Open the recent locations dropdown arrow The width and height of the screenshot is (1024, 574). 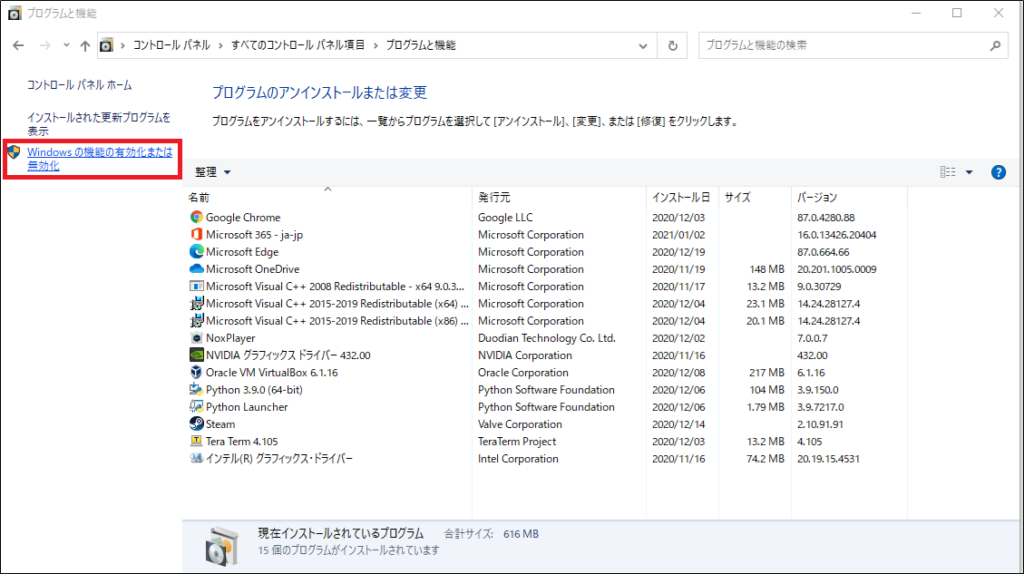pyautogui.click(x=66, y=45)
